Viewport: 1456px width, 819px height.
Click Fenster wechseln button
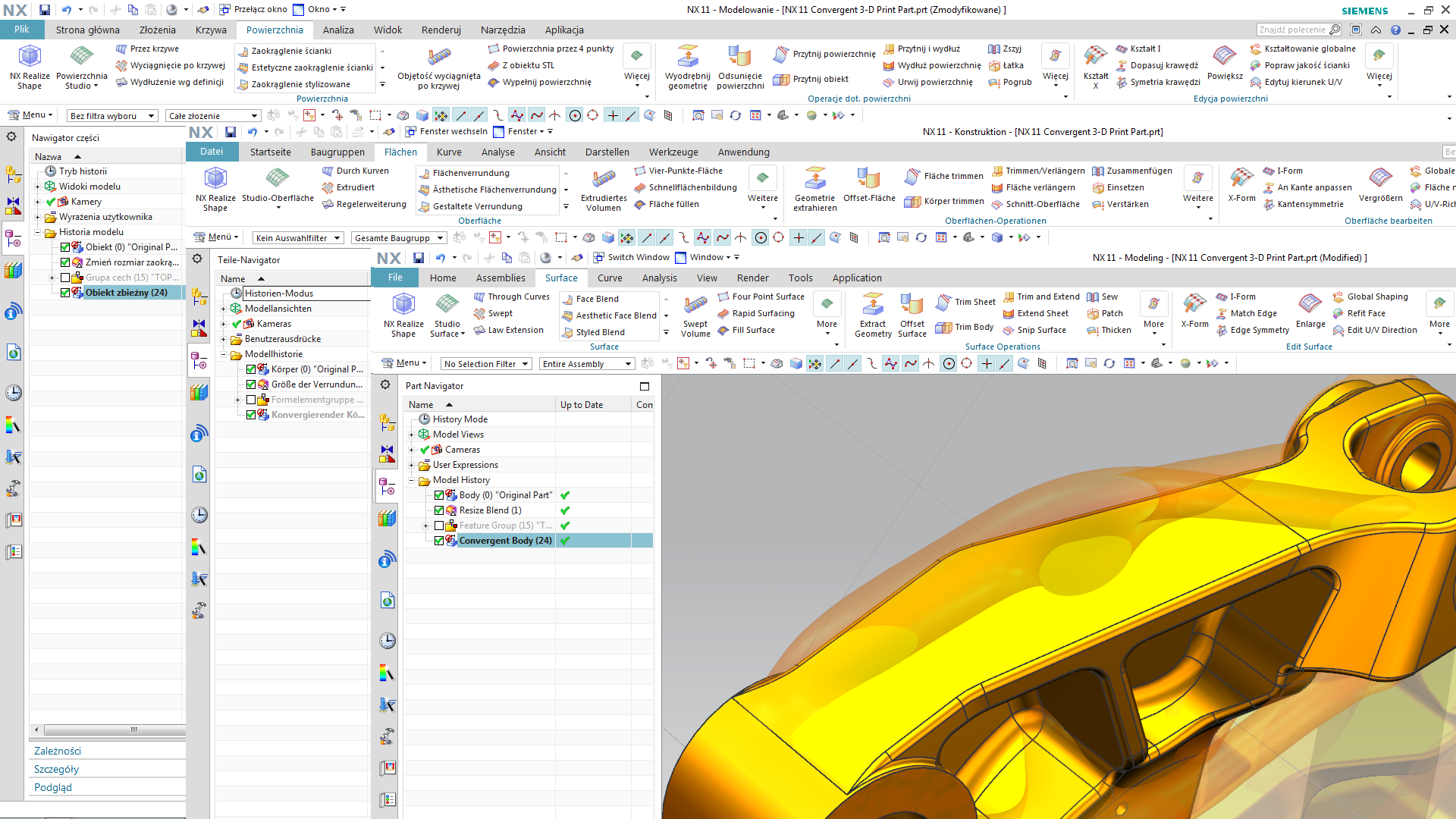[x=446, y=131]
